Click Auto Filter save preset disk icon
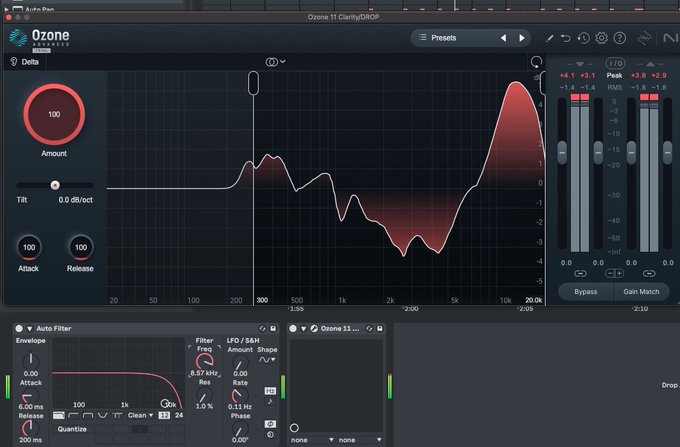This screenshot has width=680, height=447. (x=273, y=329)
